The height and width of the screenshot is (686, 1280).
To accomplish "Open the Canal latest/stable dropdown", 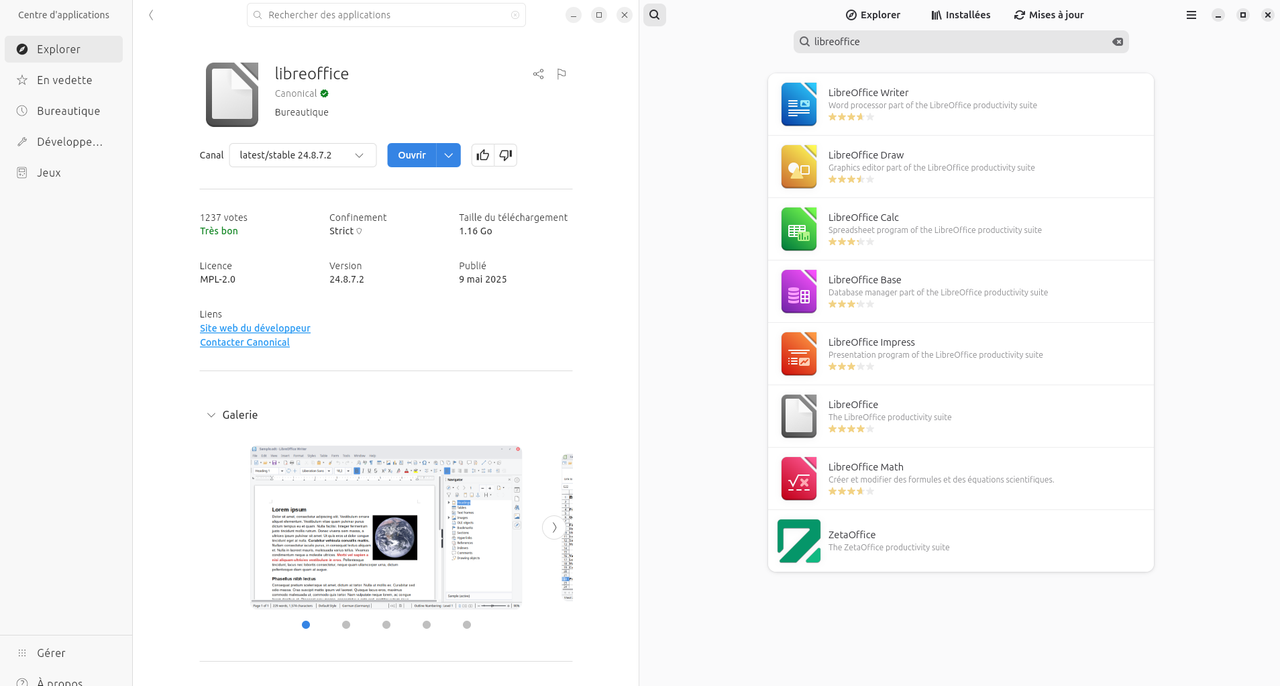I will tap(303, 155).
